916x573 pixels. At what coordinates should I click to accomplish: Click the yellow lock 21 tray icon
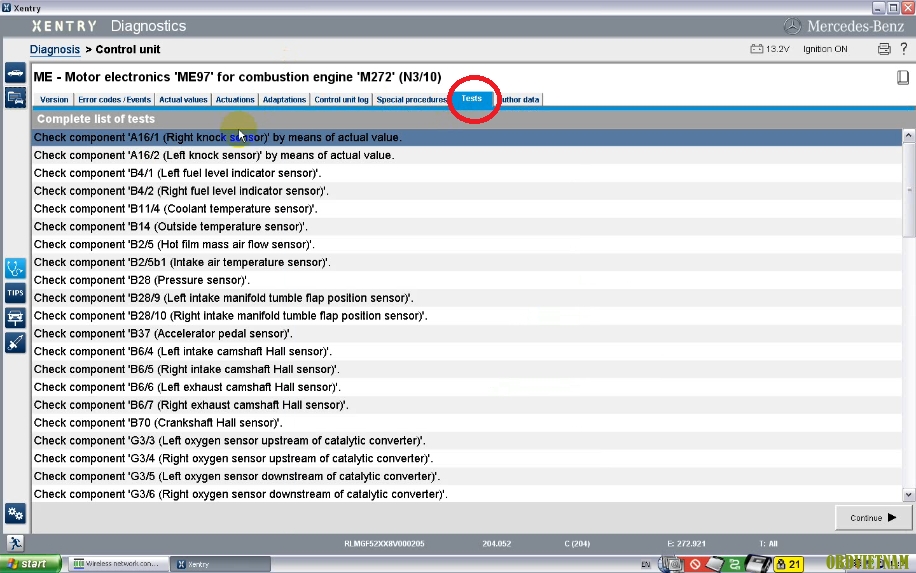pos(788,564)
